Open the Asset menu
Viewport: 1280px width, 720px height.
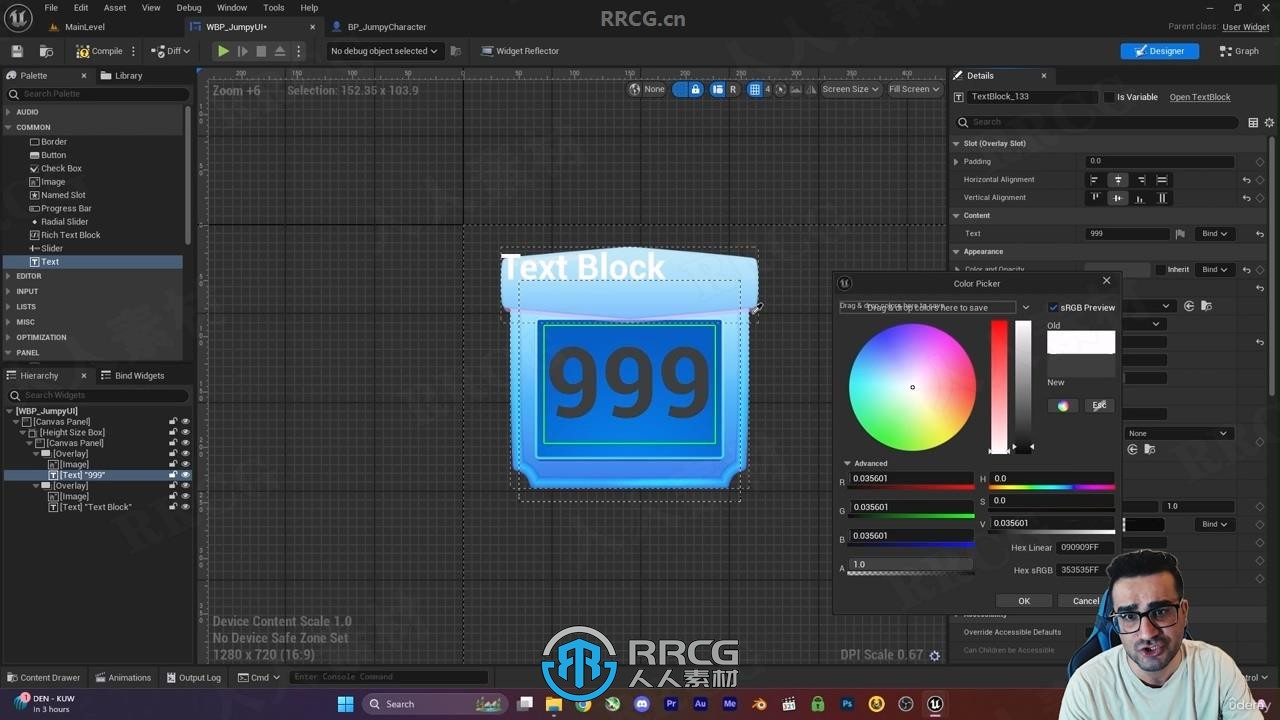(x=115, y=7)
